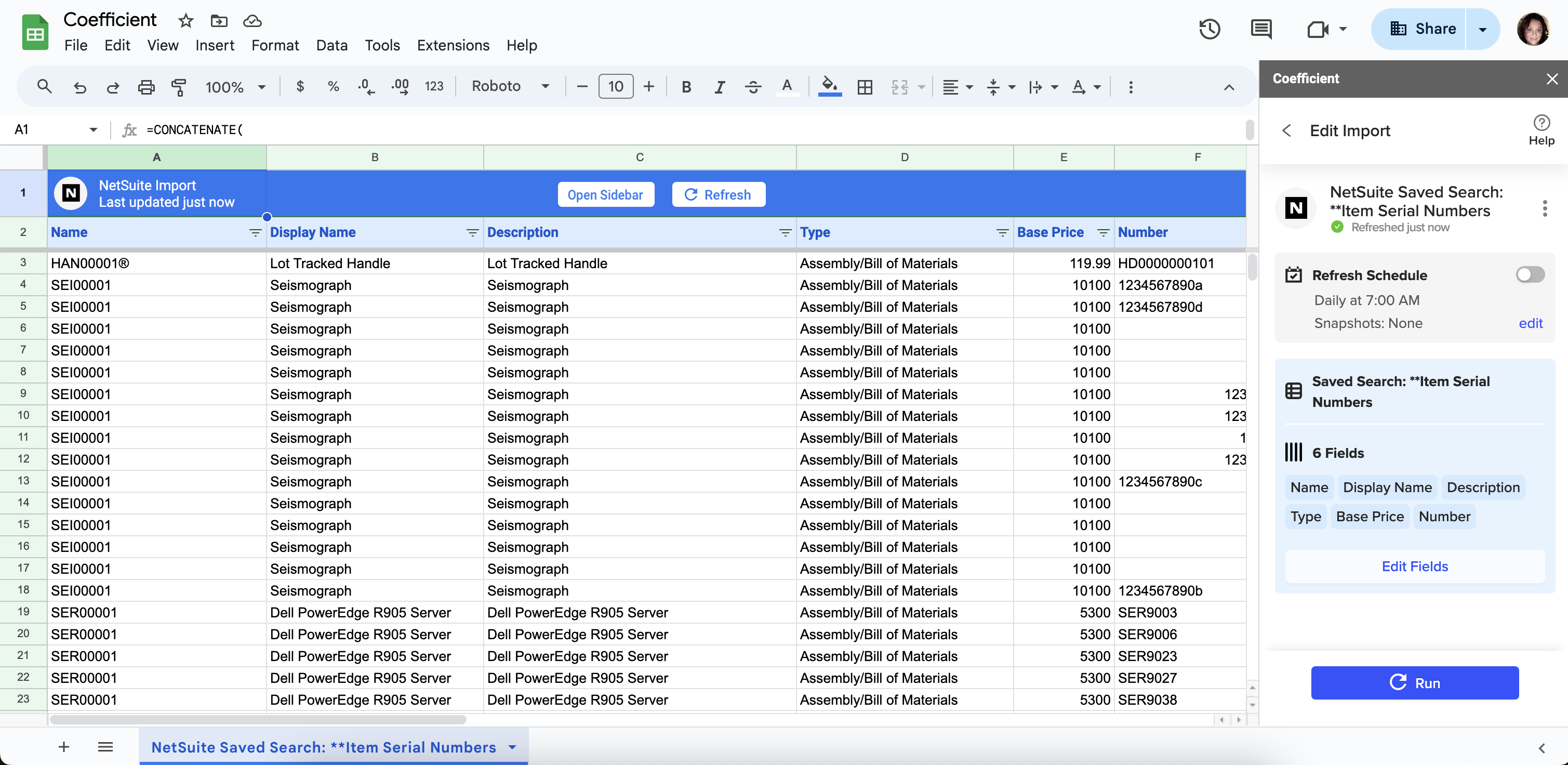The height and width of the screenshot is (765, 1568).
Task: Toggle bold formatting
Action: click(x=686, y=86)
